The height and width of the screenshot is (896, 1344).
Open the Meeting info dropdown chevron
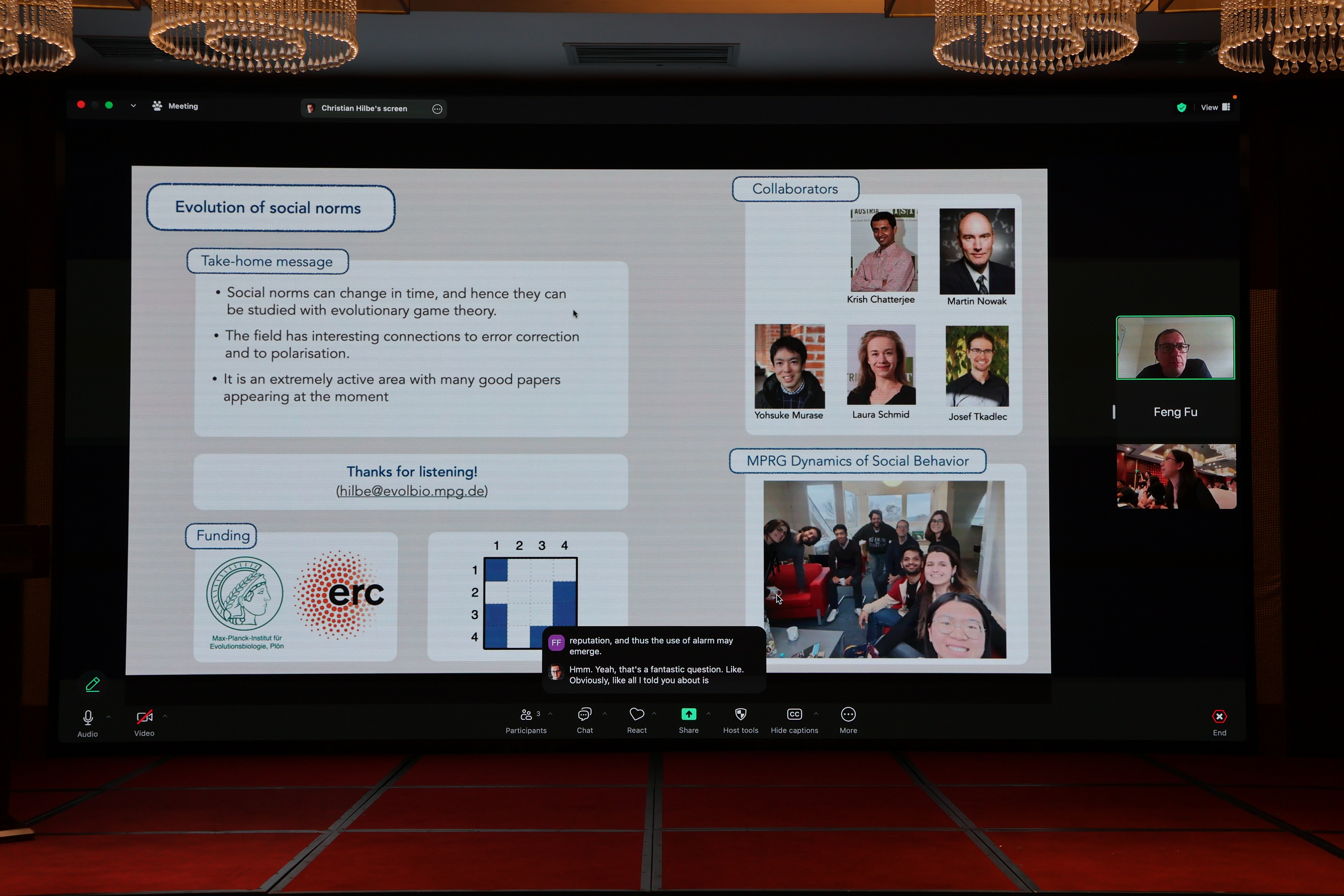pos(133,106)
